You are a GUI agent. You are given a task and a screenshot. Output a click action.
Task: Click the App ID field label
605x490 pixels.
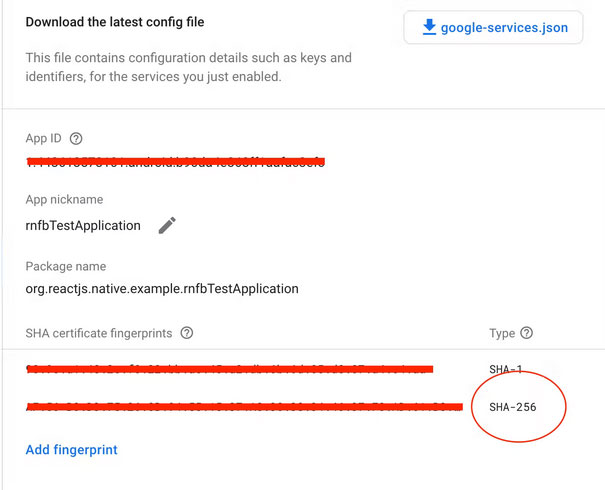point(44,138)
